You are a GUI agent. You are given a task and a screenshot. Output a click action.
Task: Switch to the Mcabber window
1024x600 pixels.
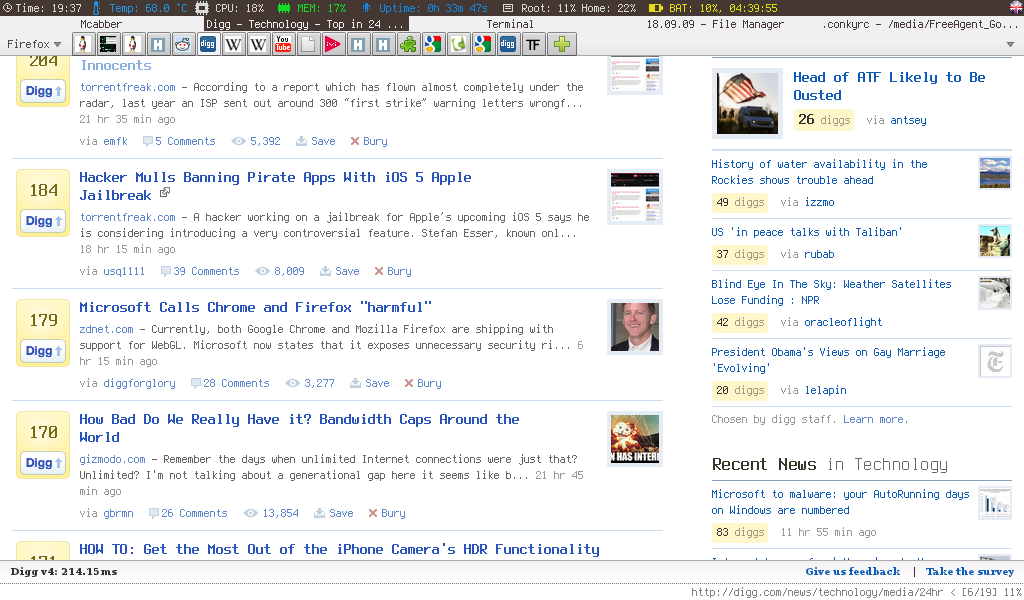tap(101, 24)
